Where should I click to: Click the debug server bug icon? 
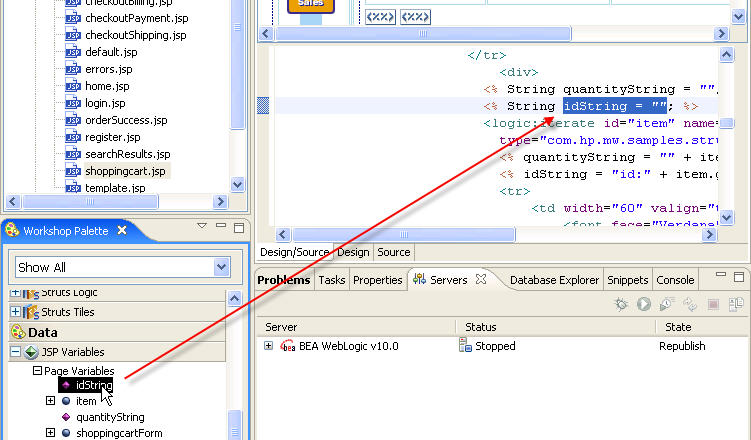(x=621, y=304)
